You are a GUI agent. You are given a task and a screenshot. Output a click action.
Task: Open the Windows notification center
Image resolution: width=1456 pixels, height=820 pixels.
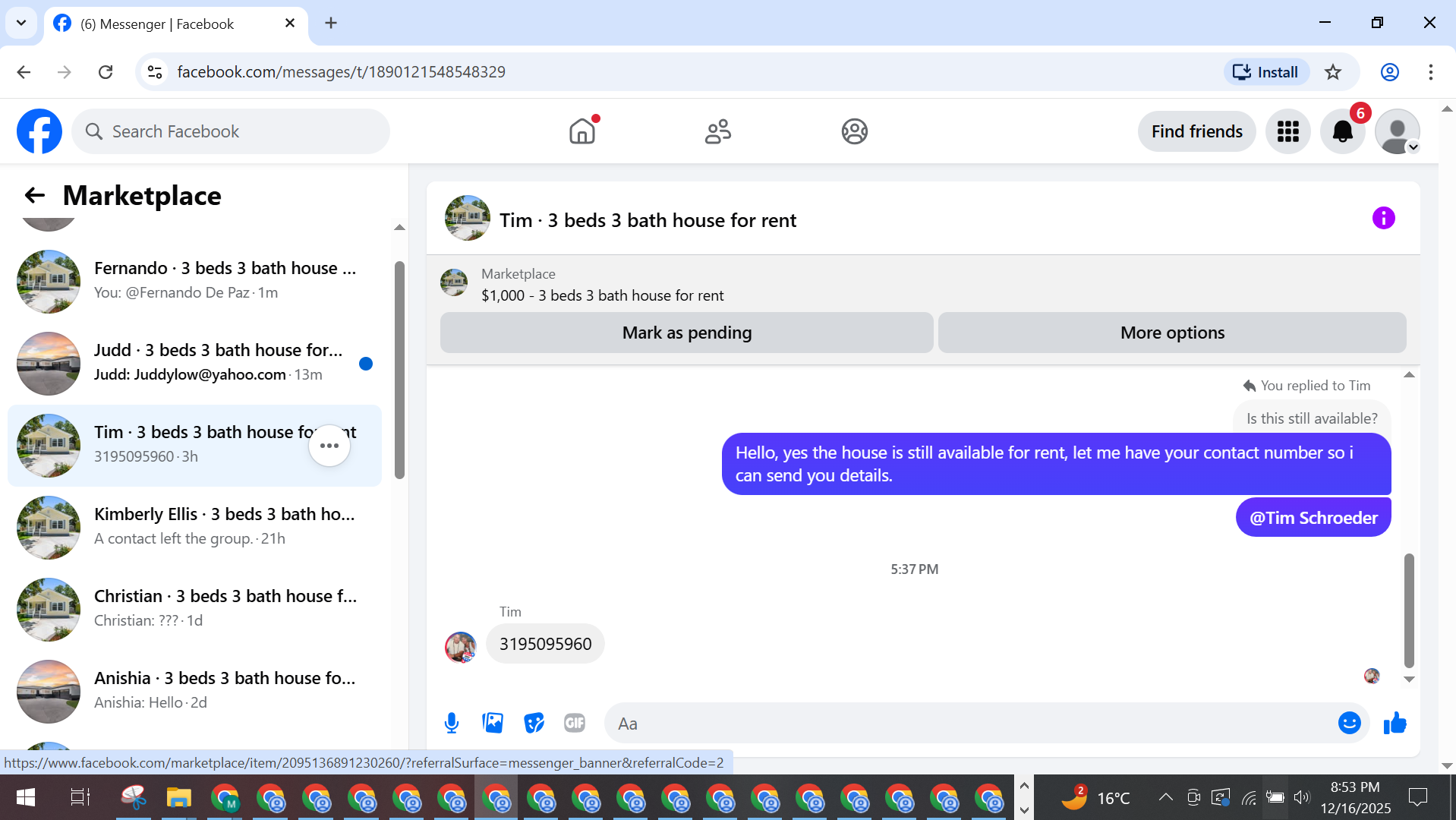pyautogui.click(x=1418, y=797)
